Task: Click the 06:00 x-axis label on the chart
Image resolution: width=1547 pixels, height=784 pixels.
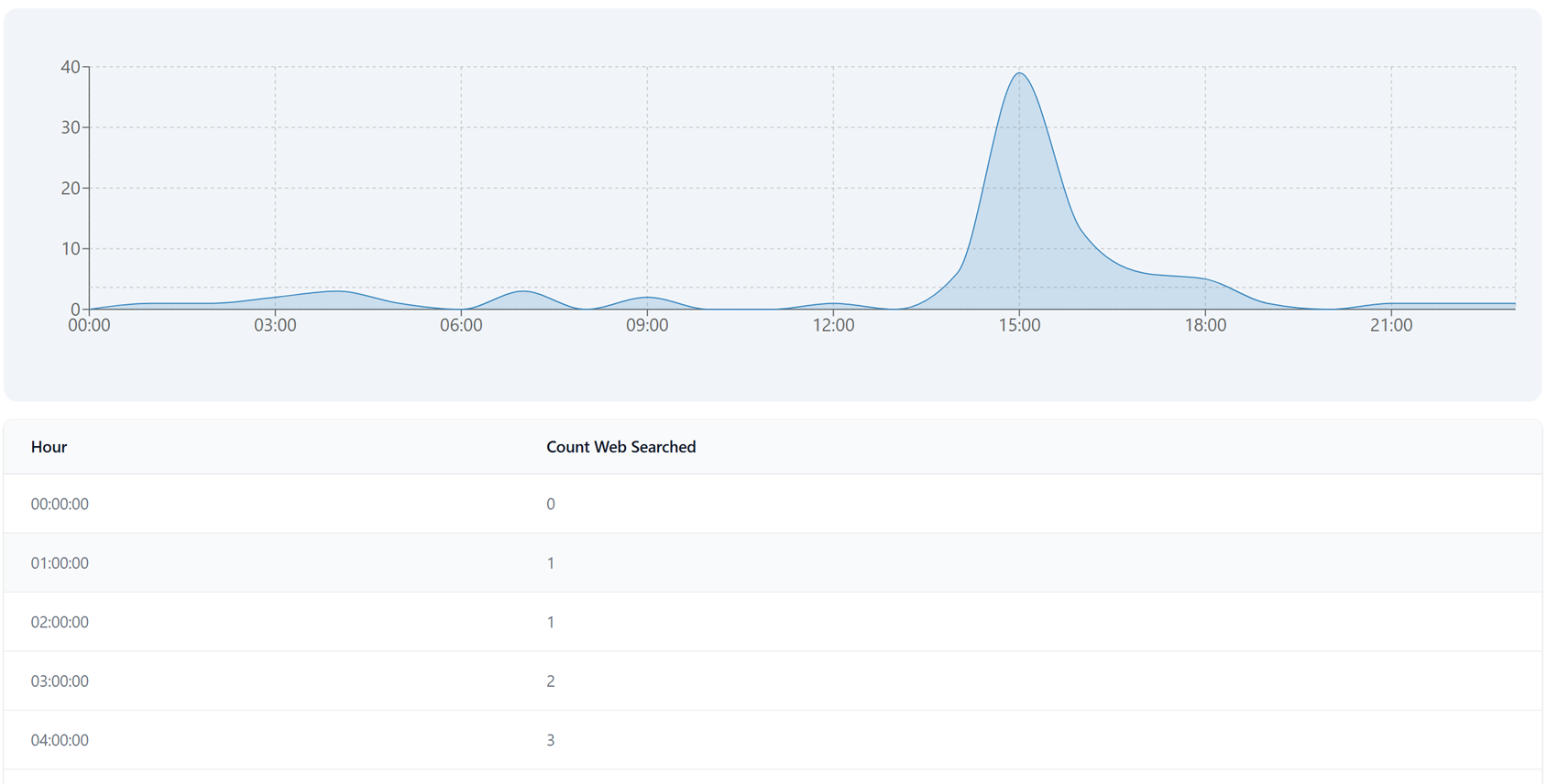Action: coord(461,325)
